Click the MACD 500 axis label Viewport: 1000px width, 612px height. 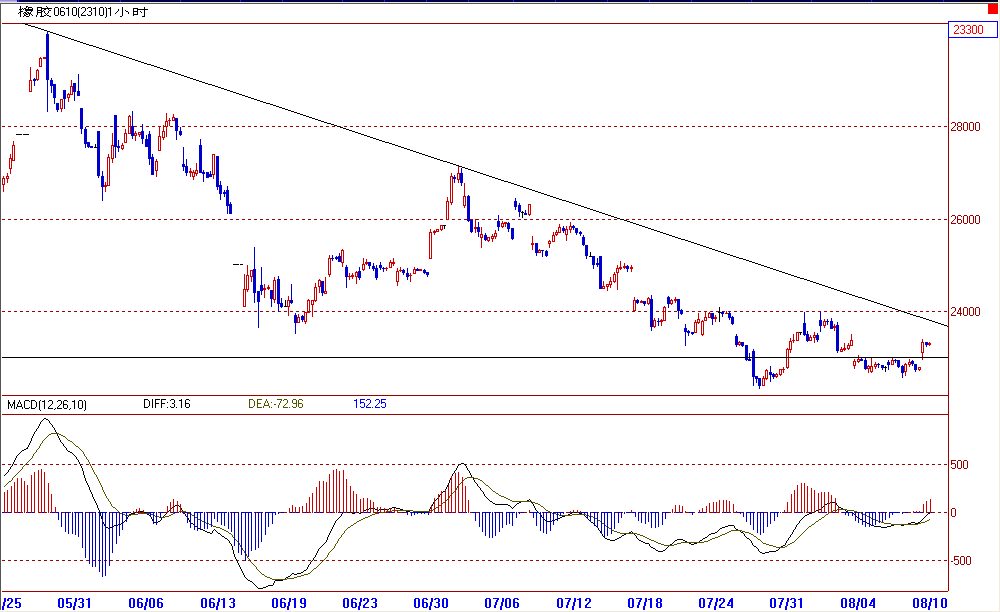click(x=959, y=464)
